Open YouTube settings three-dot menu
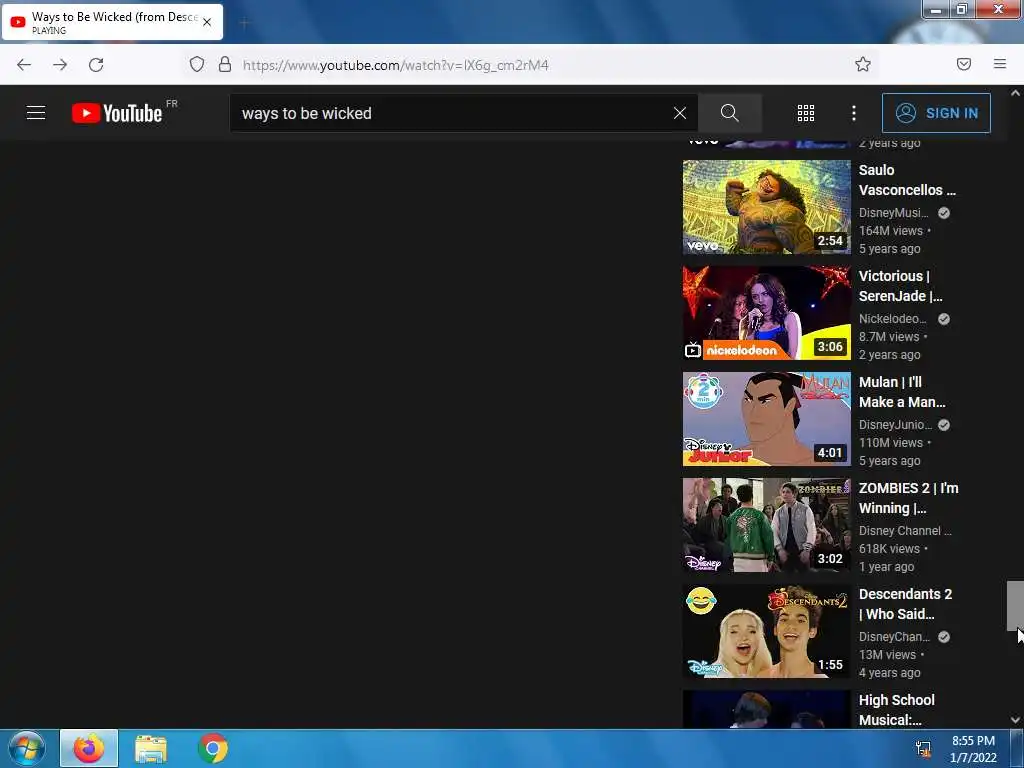Viewport: 1024px width, 768px height. 854,113
